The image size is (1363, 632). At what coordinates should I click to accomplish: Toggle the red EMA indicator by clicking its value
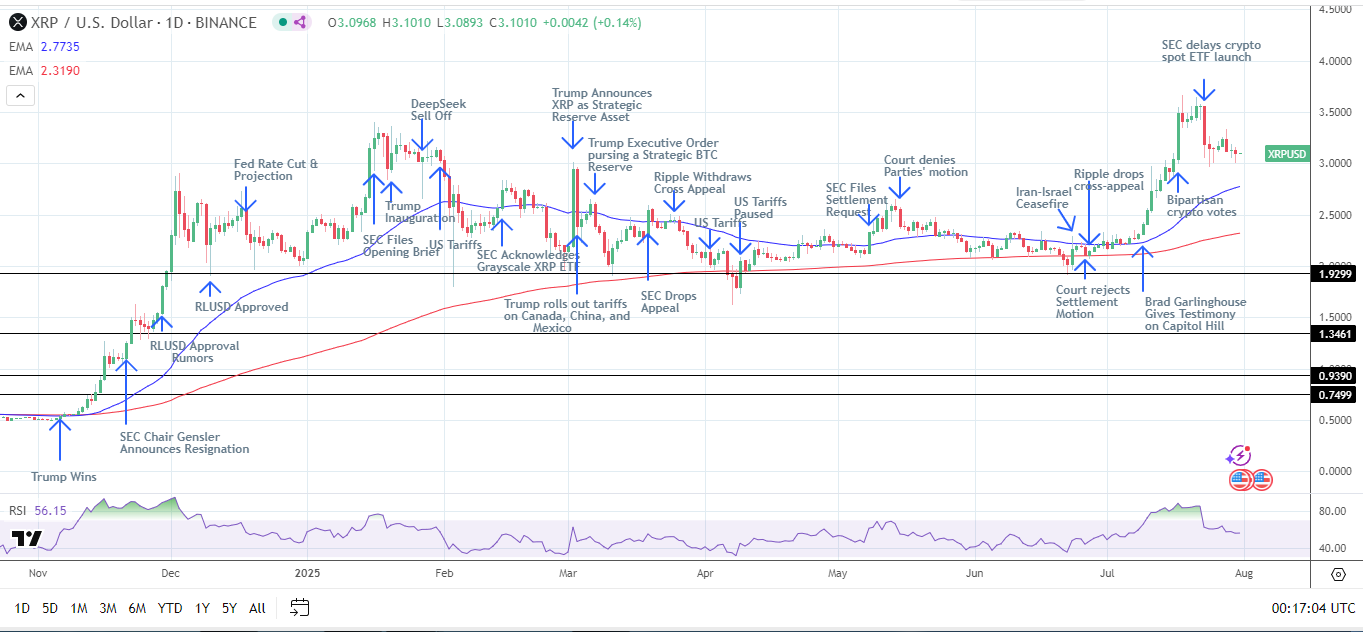pos(60,70)
